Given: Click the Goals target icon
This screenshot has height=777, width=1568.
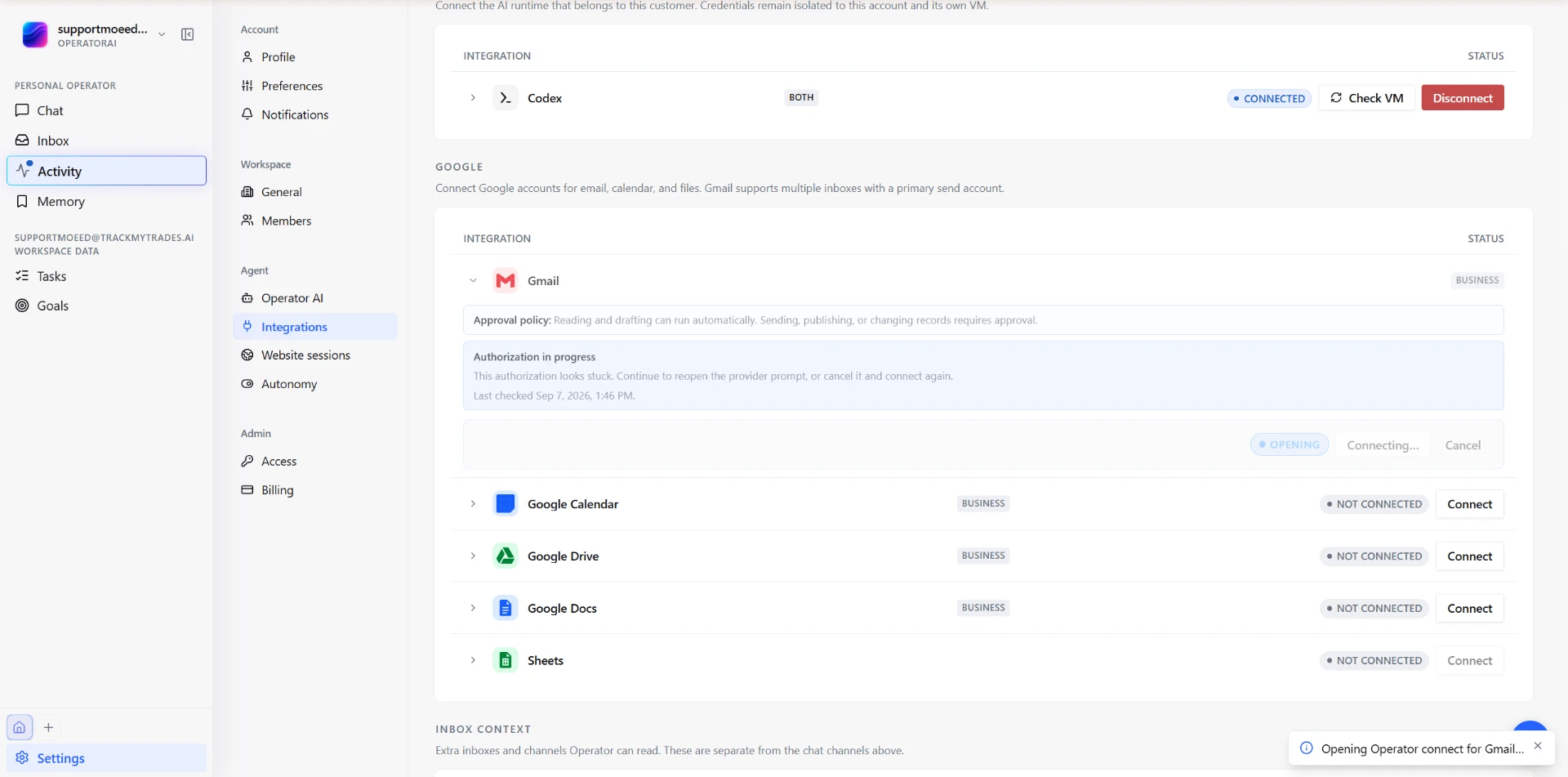Looking at the screenshot, I should (x=22, y=306).
